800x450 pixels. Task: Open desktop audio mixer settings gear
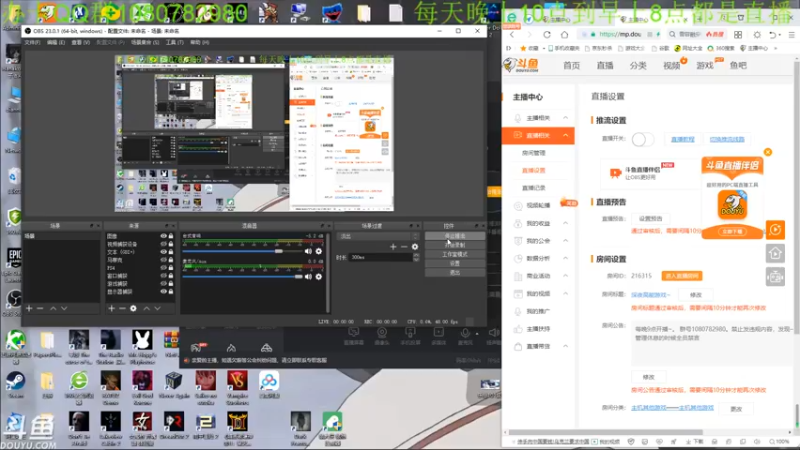pyautogui.click(x=319, y=251)
